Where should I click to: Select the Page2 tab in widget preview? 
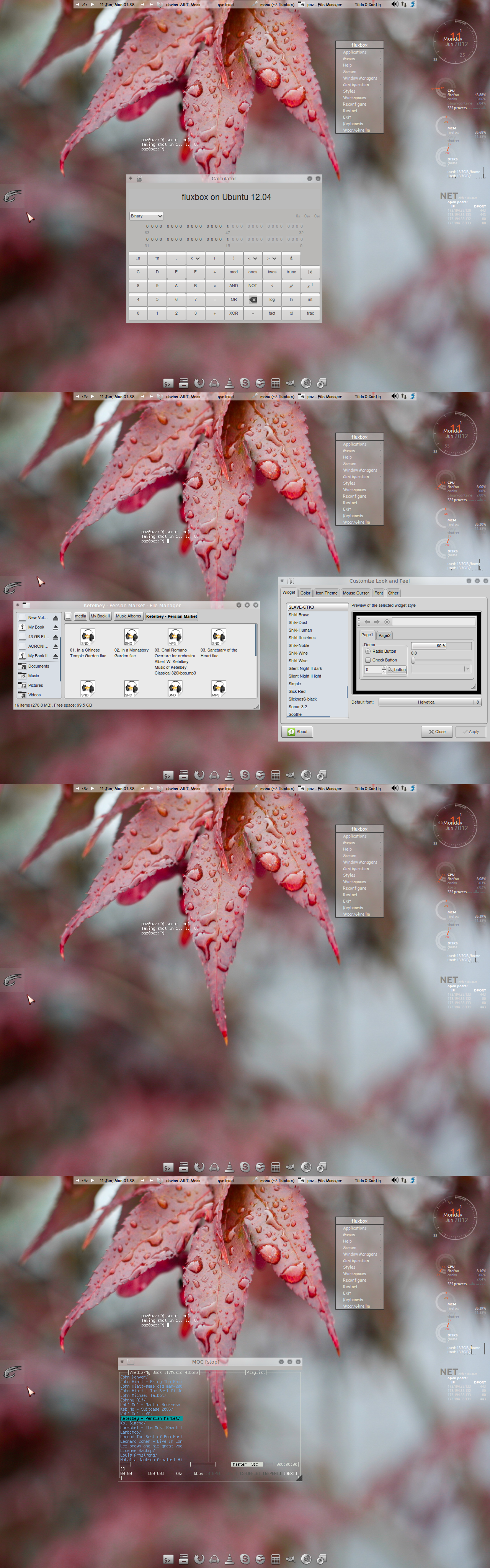click(384, 635)
